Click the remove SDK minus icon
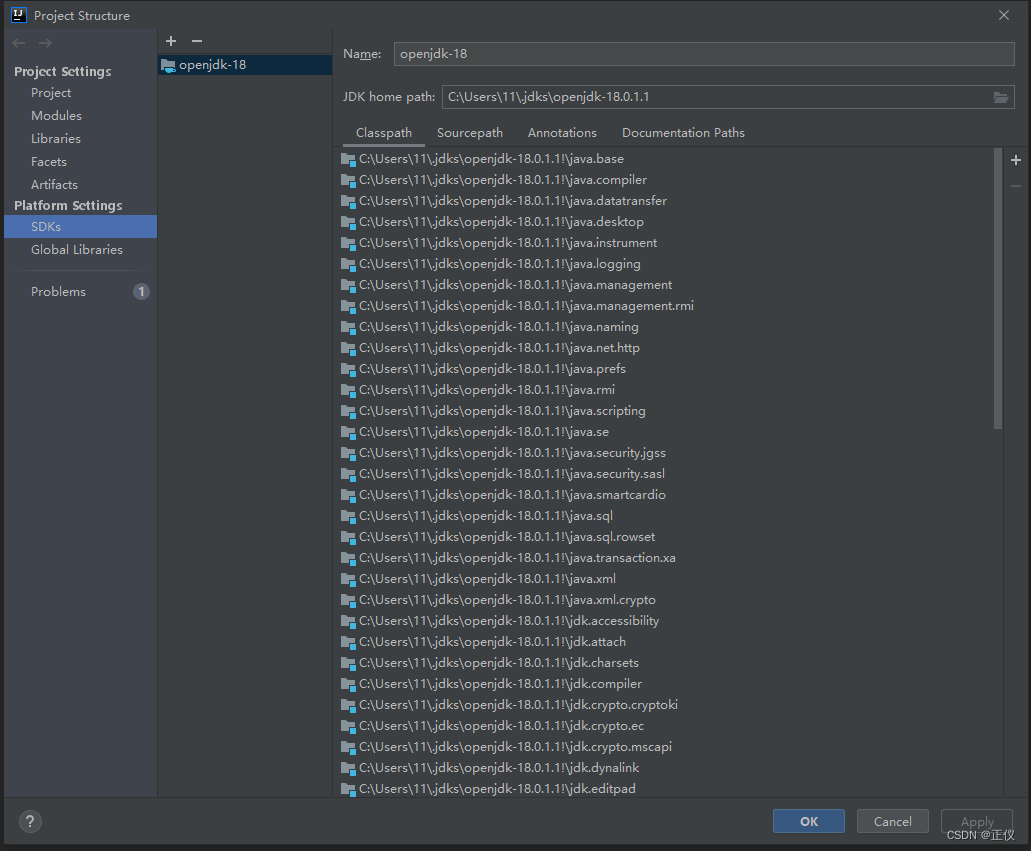Image resolution: width=1031 pixels, height=851 pixels. pos(197,41)
